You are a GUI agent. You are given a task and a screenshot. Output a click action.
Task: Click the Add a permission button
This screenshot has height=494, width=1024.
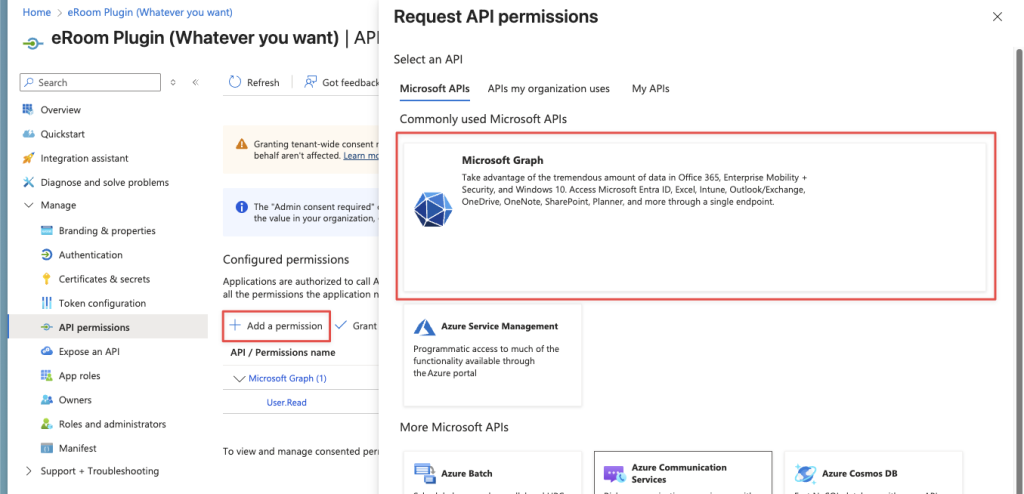point(276,326)
